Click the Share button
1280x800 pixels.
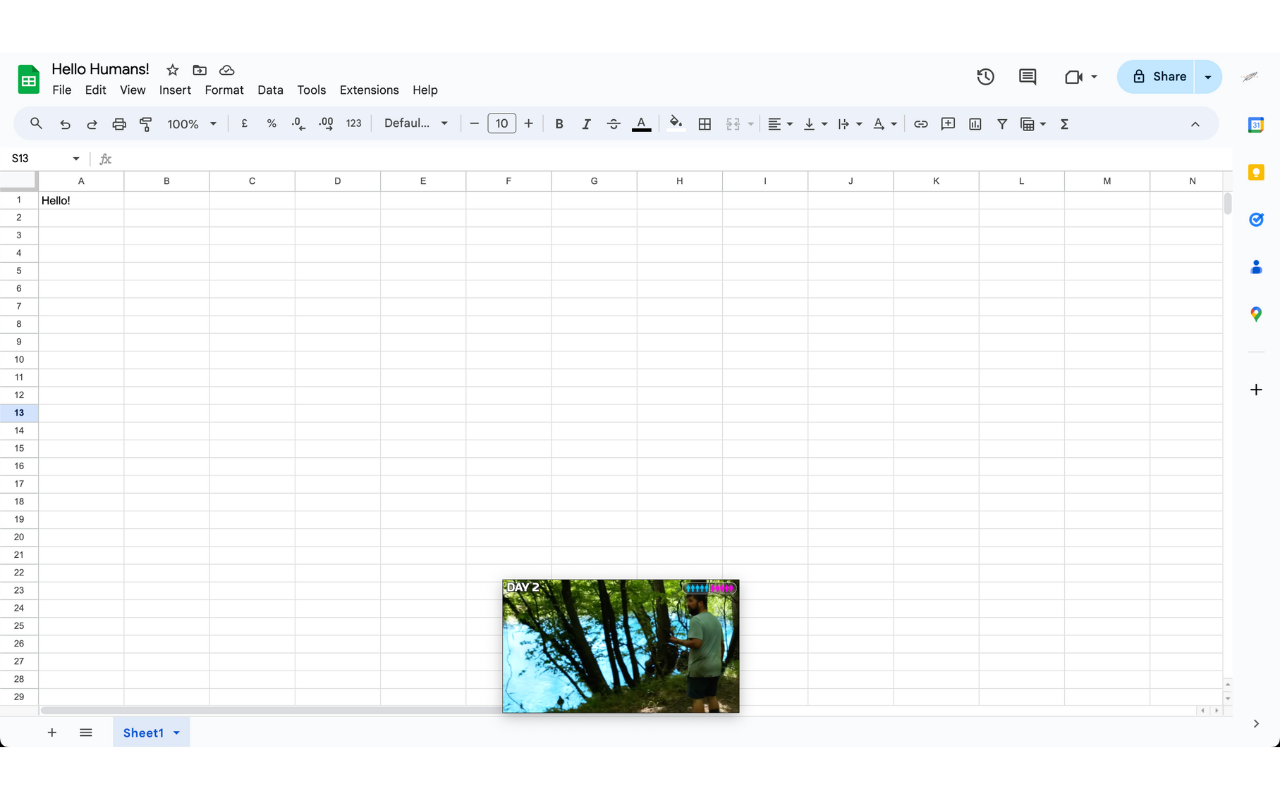(1157, 77)
